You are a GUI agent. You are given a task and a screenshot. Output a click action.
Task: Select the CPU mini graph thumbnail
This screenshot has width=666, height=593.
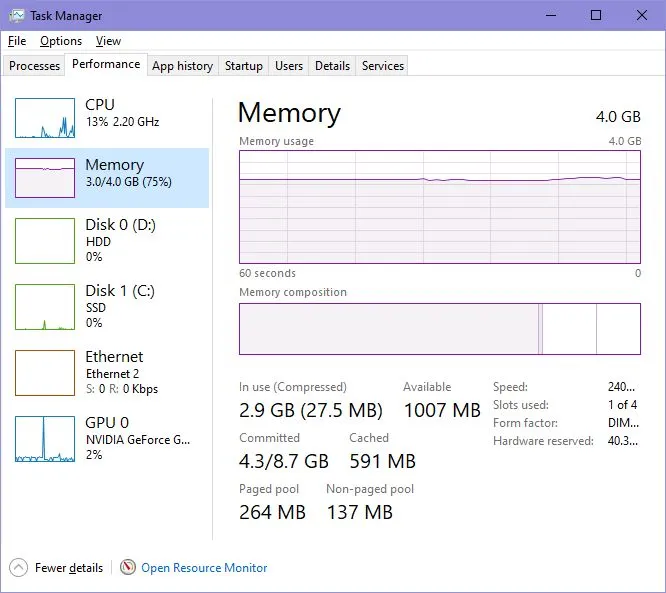(x=45, y=118)
